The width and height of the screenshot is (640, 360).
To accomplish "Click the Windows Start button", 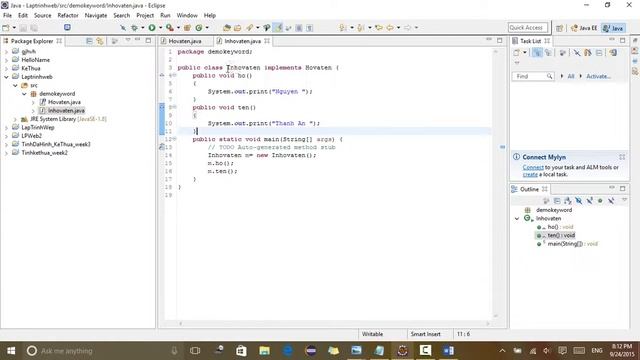I will click(x=11, y=350).
